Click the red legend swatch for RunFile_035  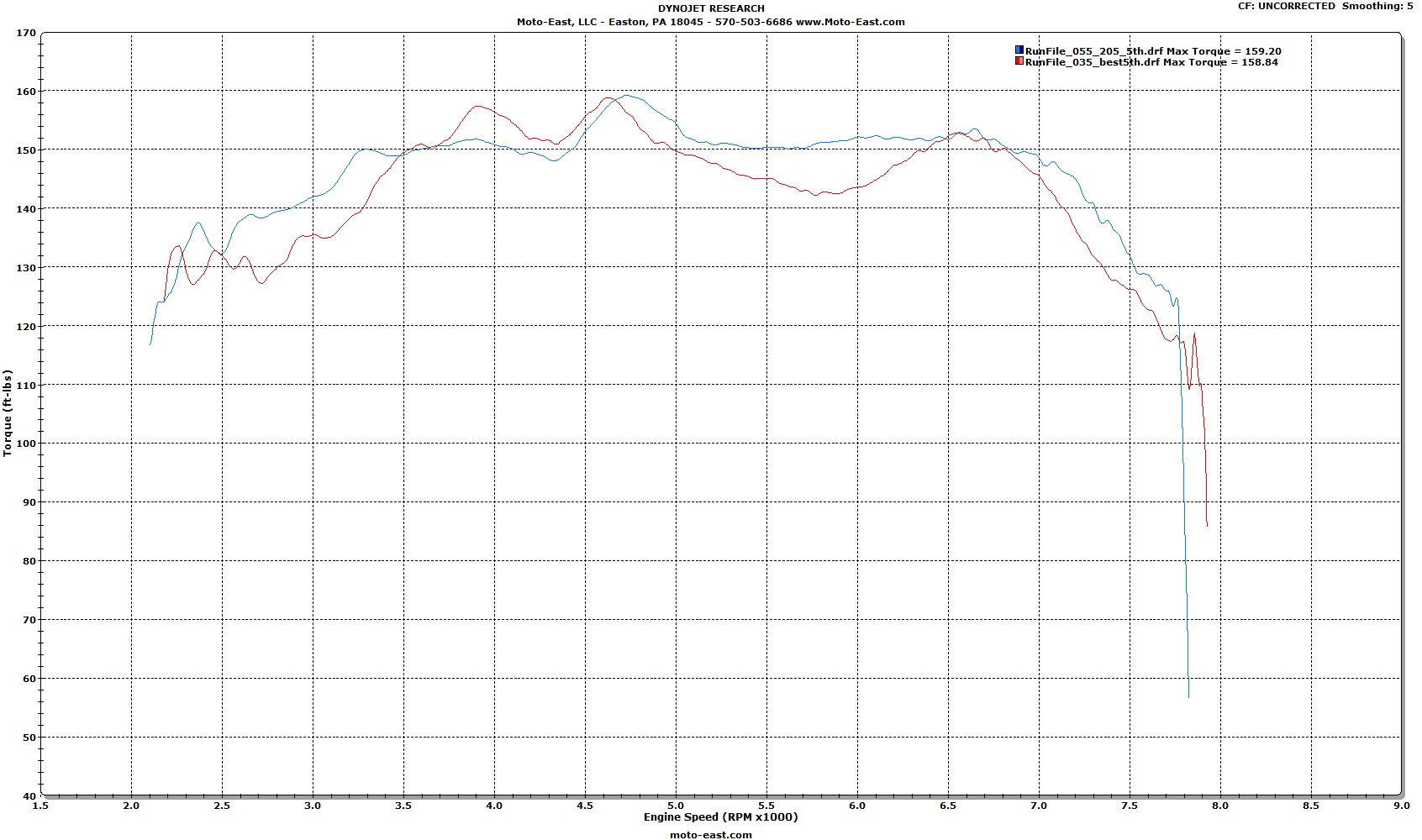(1019, 61)
